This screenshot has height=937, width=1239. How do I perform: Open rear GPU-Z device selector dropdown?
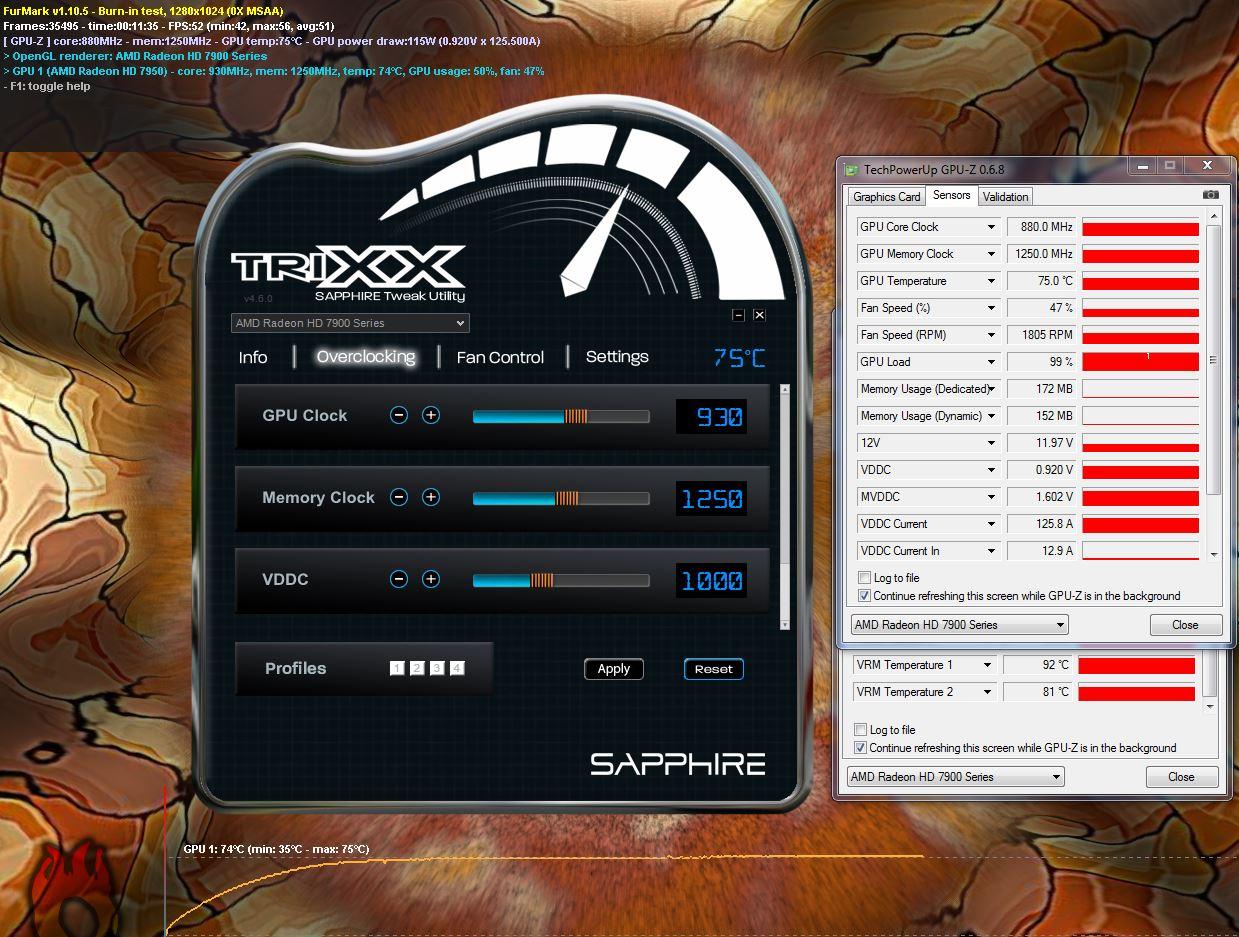955,777
